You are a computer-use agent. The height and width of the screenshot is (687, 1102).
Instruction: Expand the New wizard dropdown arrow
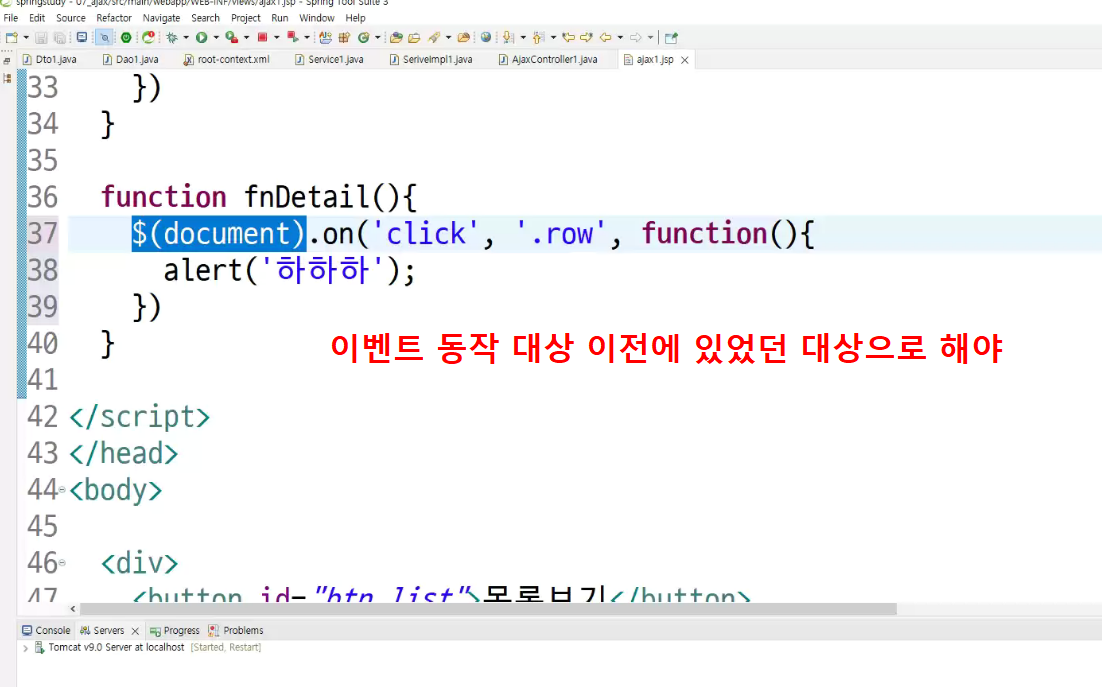pos(26,37)
